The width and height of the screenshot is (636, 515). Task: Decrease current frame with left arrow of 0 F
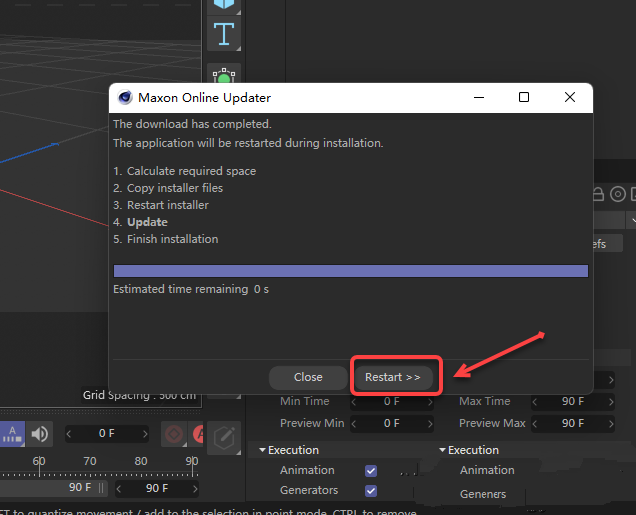[x=69, y=434]
